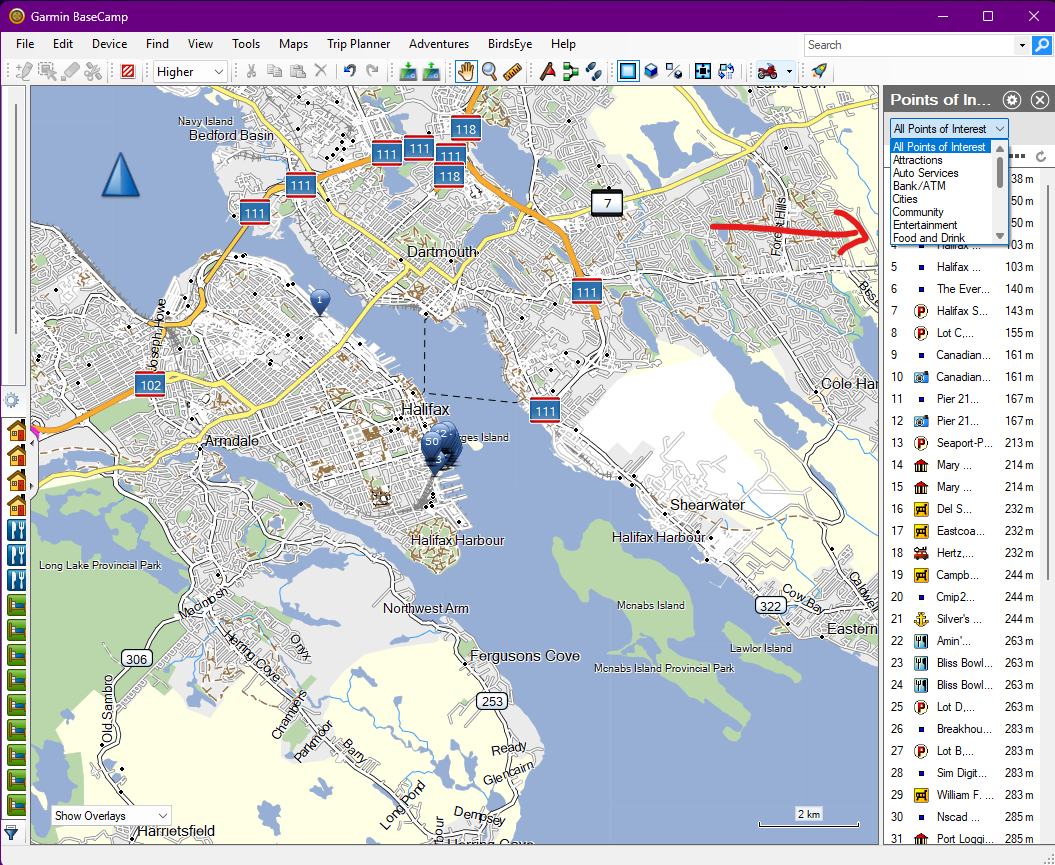Refresh the Points of Interest list
The width and height of the screenshot is (1055, 865).
[1041, 156]
